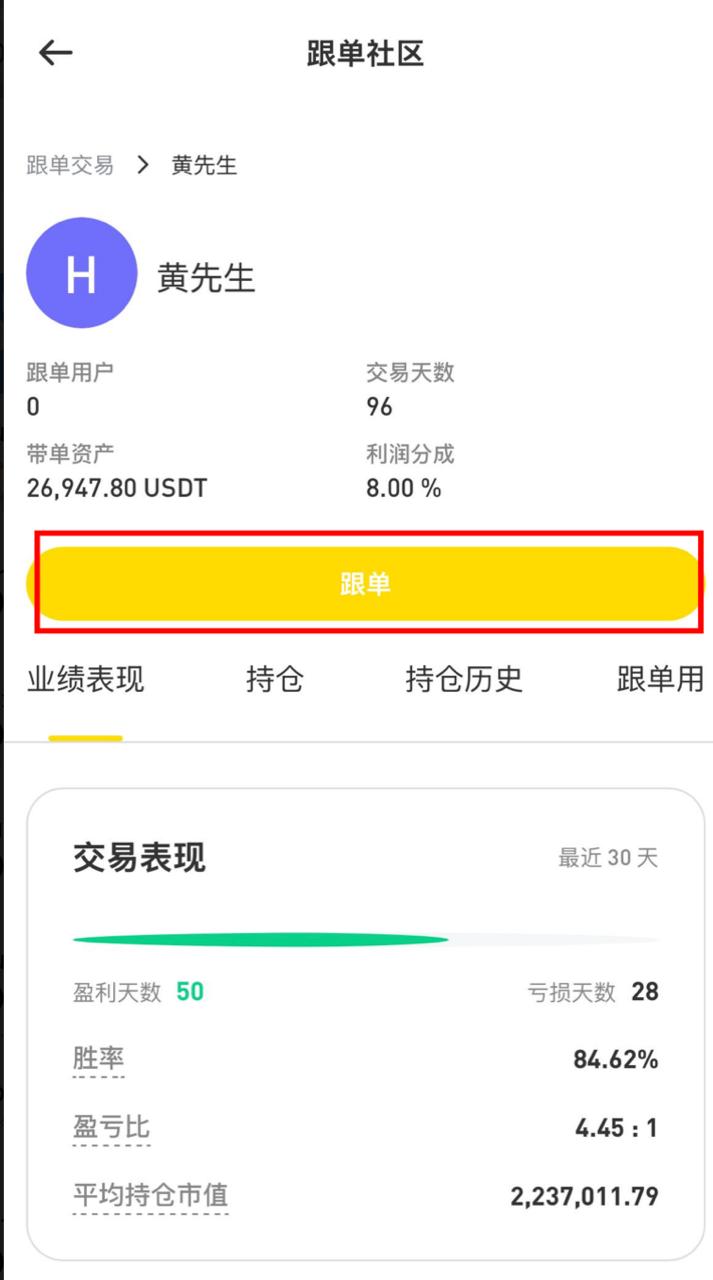
Task: Switch to the 持仓 tab
Action: point(274,680)
